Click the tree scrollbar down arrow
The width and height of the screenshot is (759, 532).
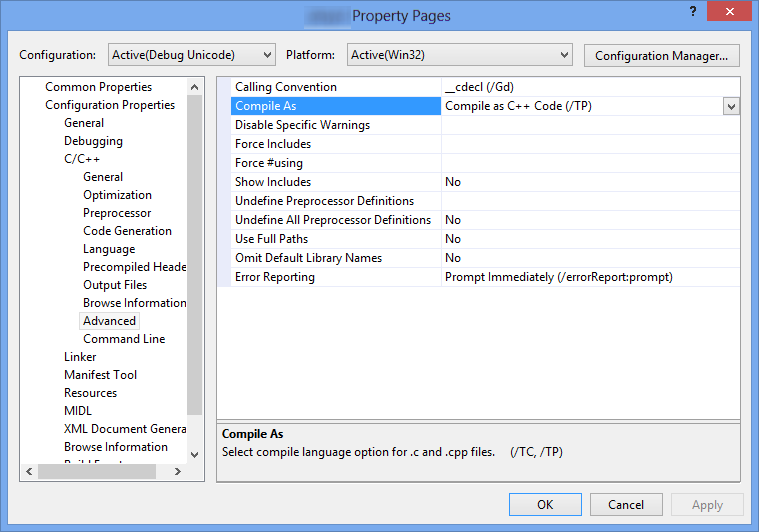195,455
